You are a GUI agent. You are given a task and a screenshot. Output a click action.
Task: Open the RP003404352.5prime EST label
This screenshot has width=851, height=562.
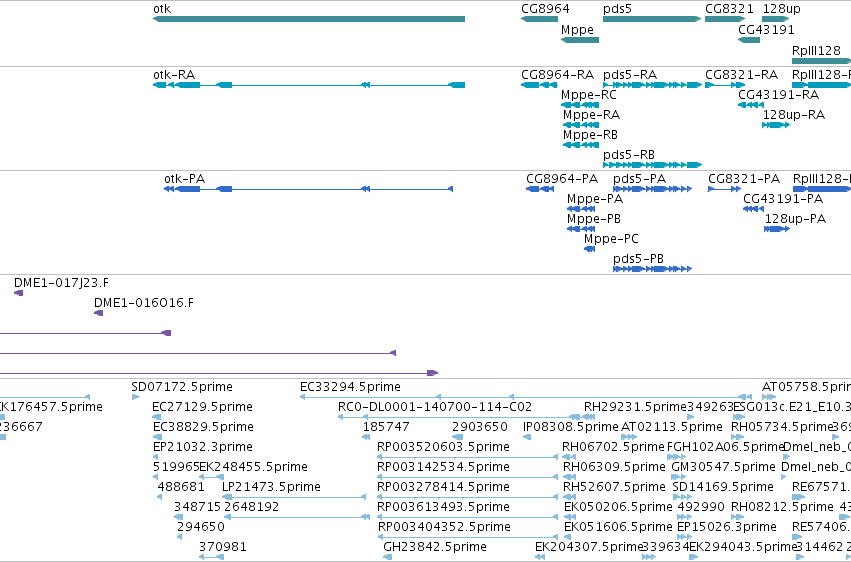(444, 528)
